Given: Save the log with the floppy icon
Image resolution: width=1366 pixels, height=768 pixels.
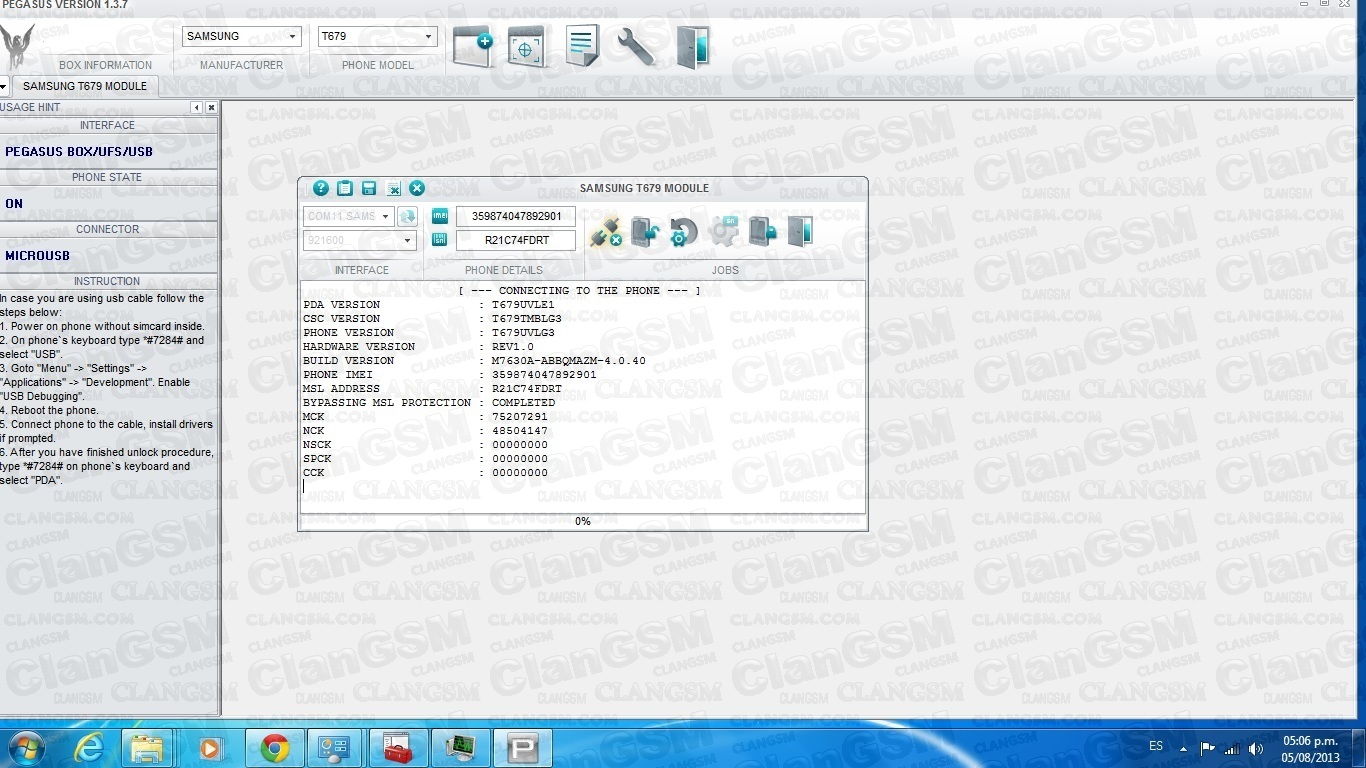Looking at the screenshot, I should (369, 188).
